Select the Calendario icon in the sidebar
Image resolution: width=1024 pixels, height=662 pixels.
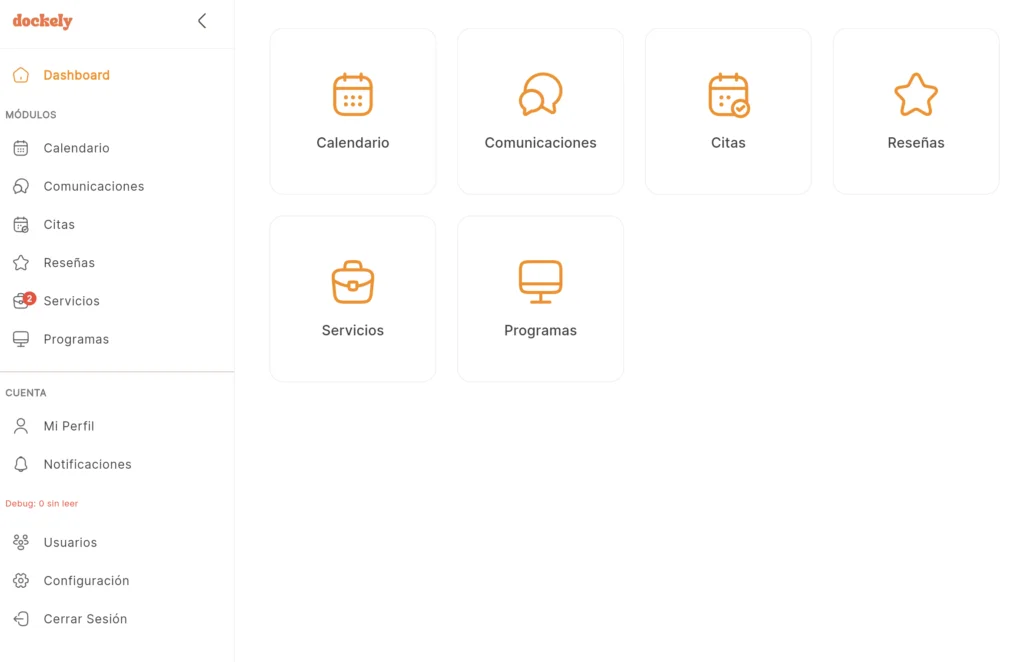20,148
